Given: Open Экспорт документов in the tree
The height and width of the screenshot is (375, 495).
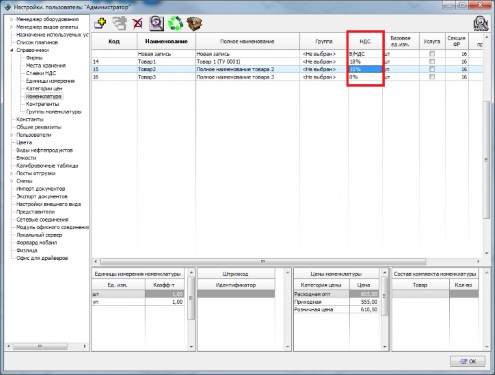Looking at the screenshot, I should pyautogui.click(x=42, y=196).
